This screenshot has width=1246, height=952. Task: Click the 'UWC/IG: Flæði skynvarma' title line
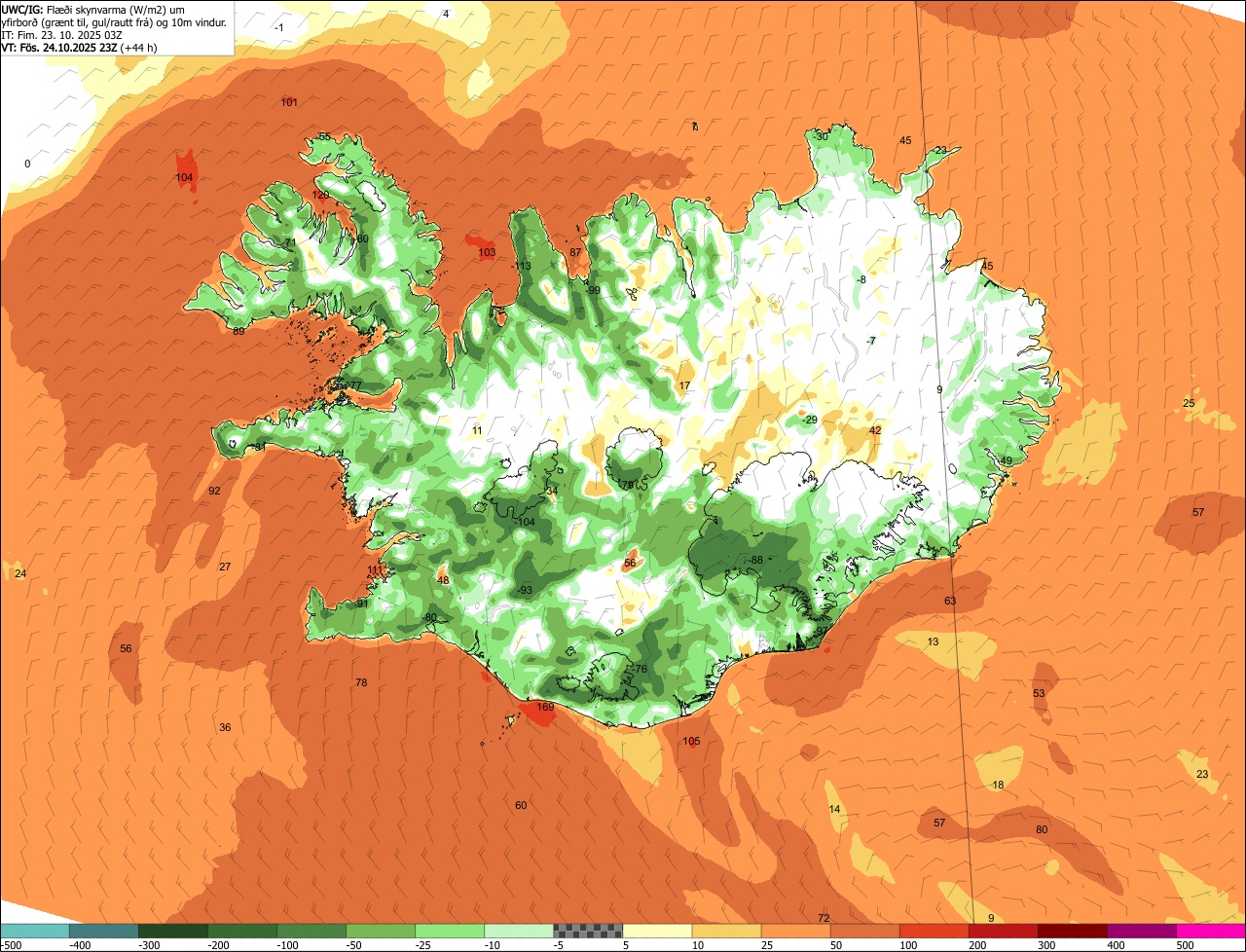pyautogui.click(x=93, y=10)
